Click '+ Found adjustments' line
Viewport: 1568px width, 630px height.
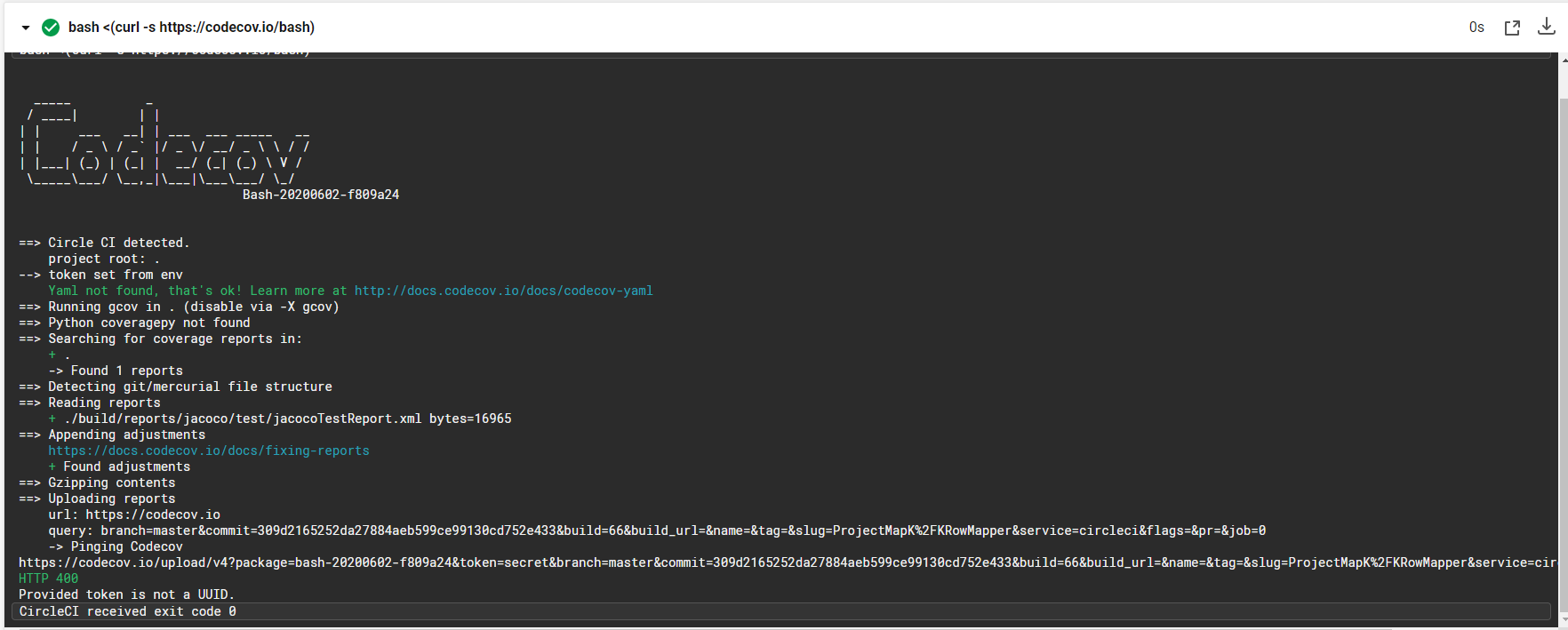coord(119,467)
